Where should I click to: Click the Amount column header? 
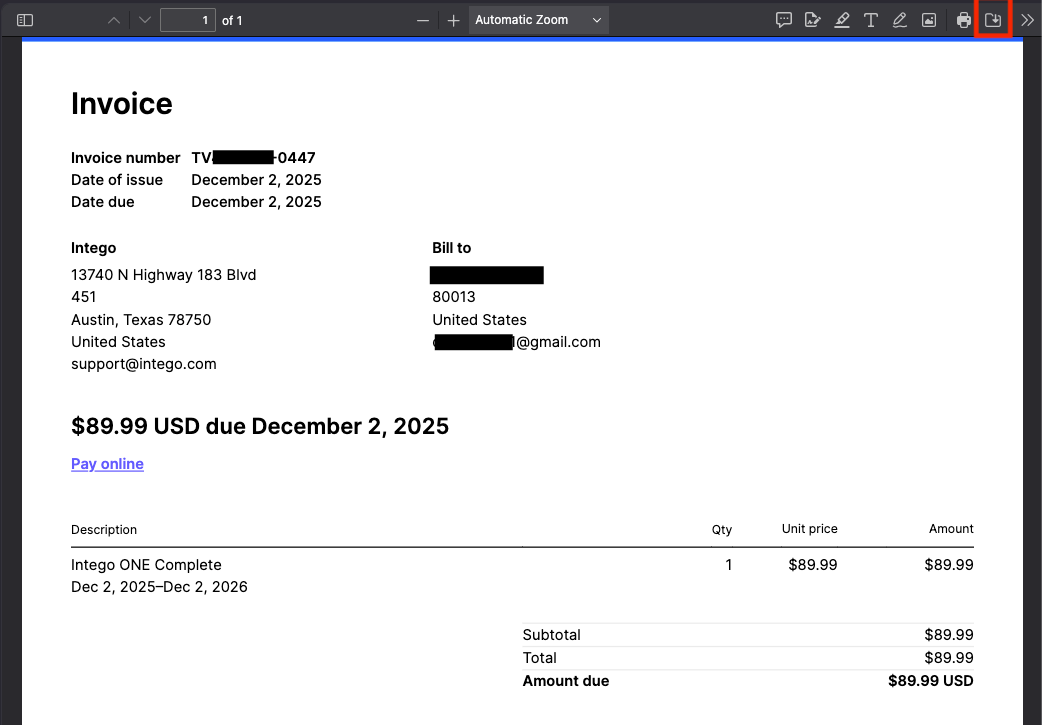(x=951, y=529)
